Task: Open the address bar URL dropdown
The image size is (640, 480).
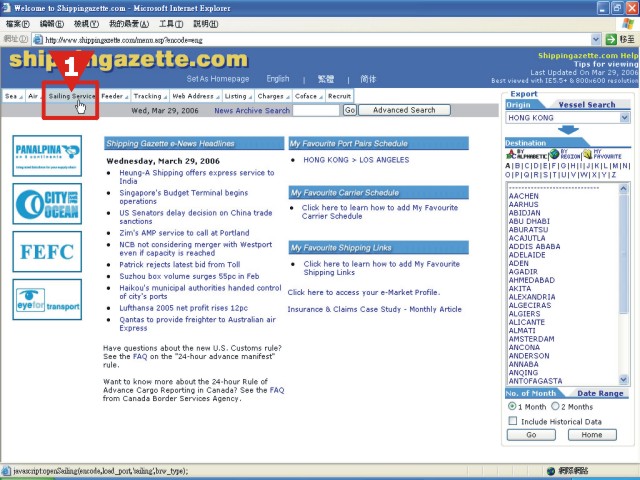Action: click(596, 40)
